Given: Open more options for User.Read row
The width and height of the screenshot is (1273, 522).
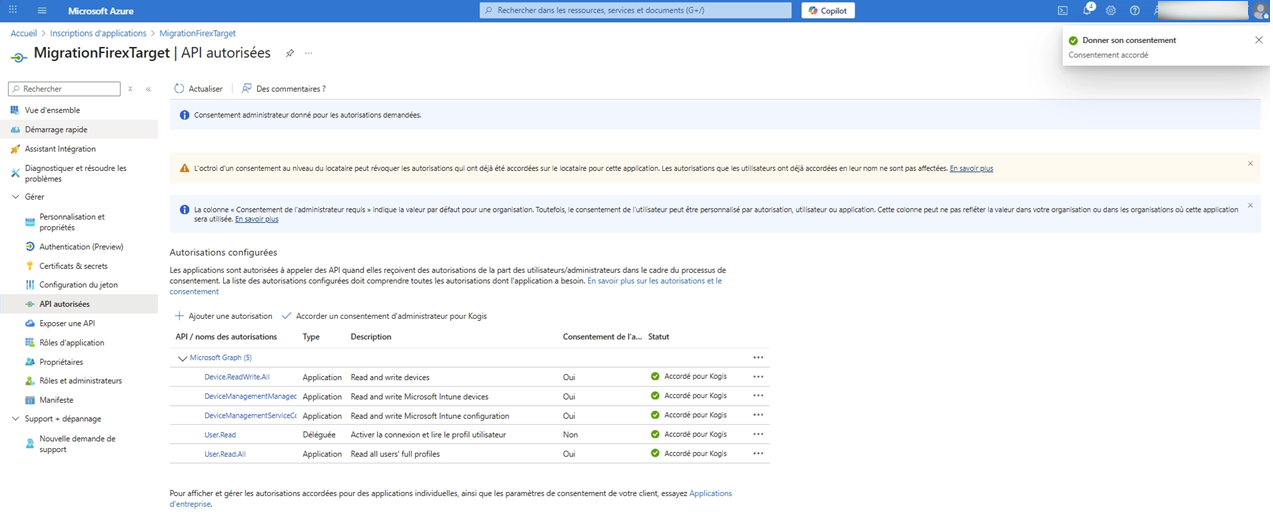Looking at the screenshot, I should click(758, 435).
